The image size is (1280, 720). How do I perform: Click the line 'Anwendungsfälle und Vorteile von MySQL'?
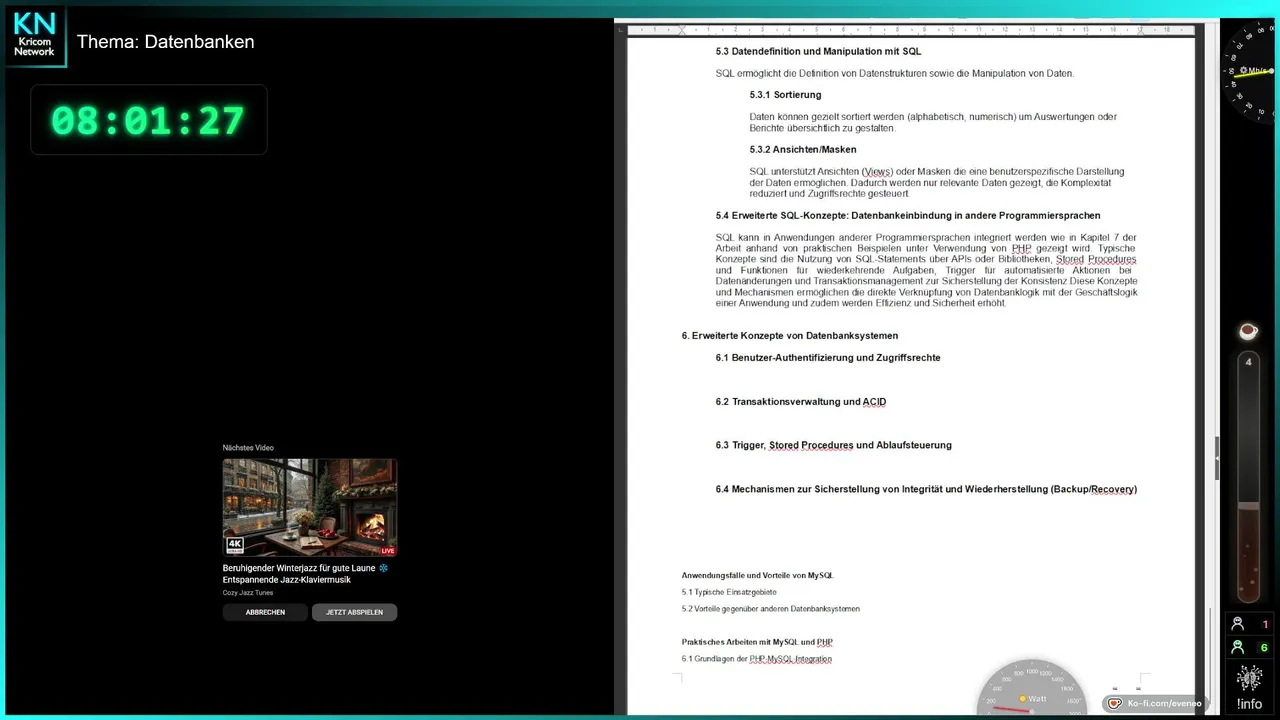click(758, 576)
